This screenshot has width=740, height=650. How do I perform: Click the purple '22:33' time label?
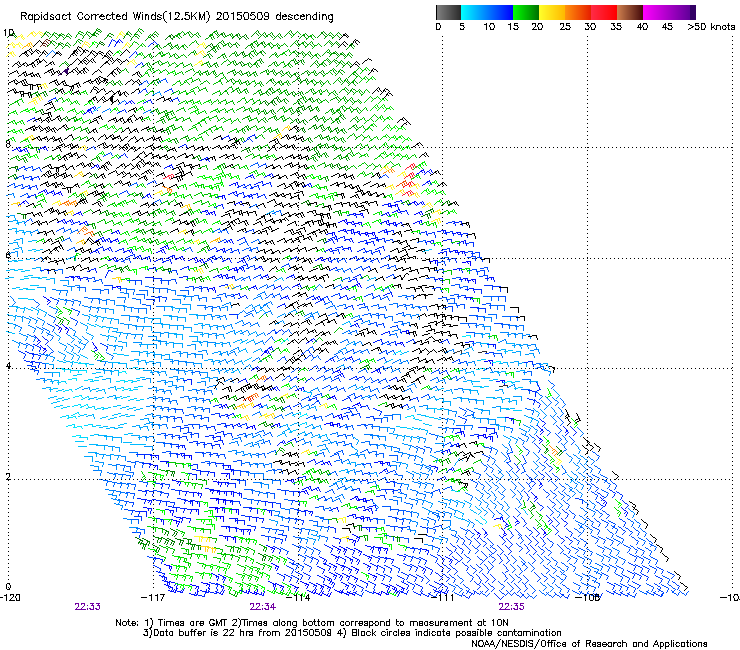pyautogui.click(x=87, y=607)
